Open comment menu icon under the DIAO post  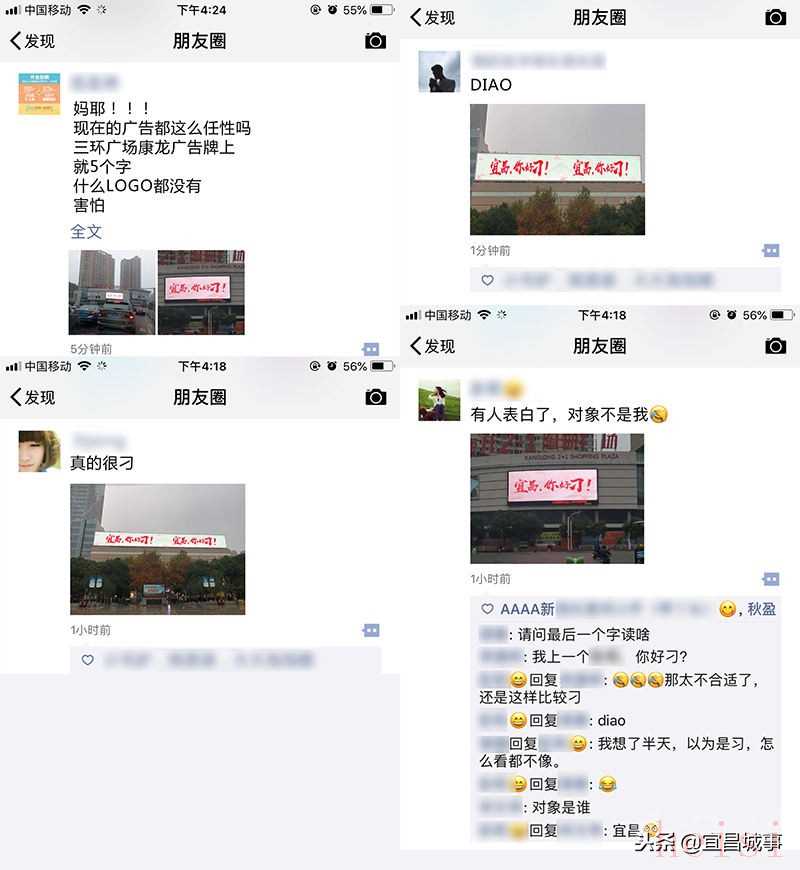click(771, 251)
